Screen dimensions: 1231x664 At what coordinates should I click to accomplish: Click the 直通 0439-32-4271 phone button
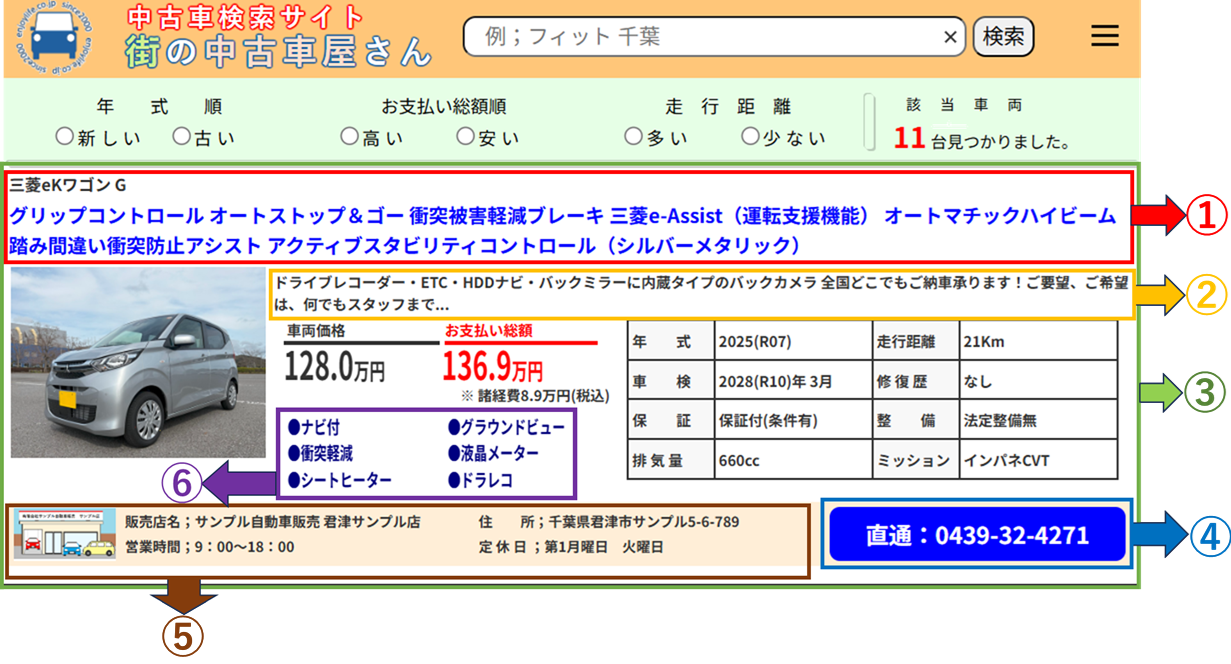coord(977,535)
